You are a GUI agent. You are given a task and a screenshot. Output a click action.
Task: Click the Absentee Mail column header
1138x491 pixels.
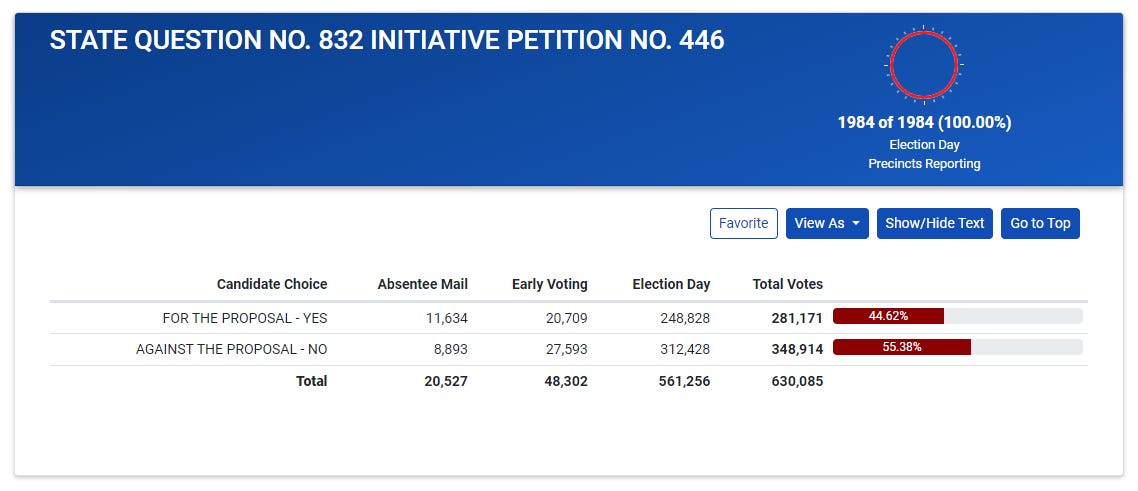[422, 284]
